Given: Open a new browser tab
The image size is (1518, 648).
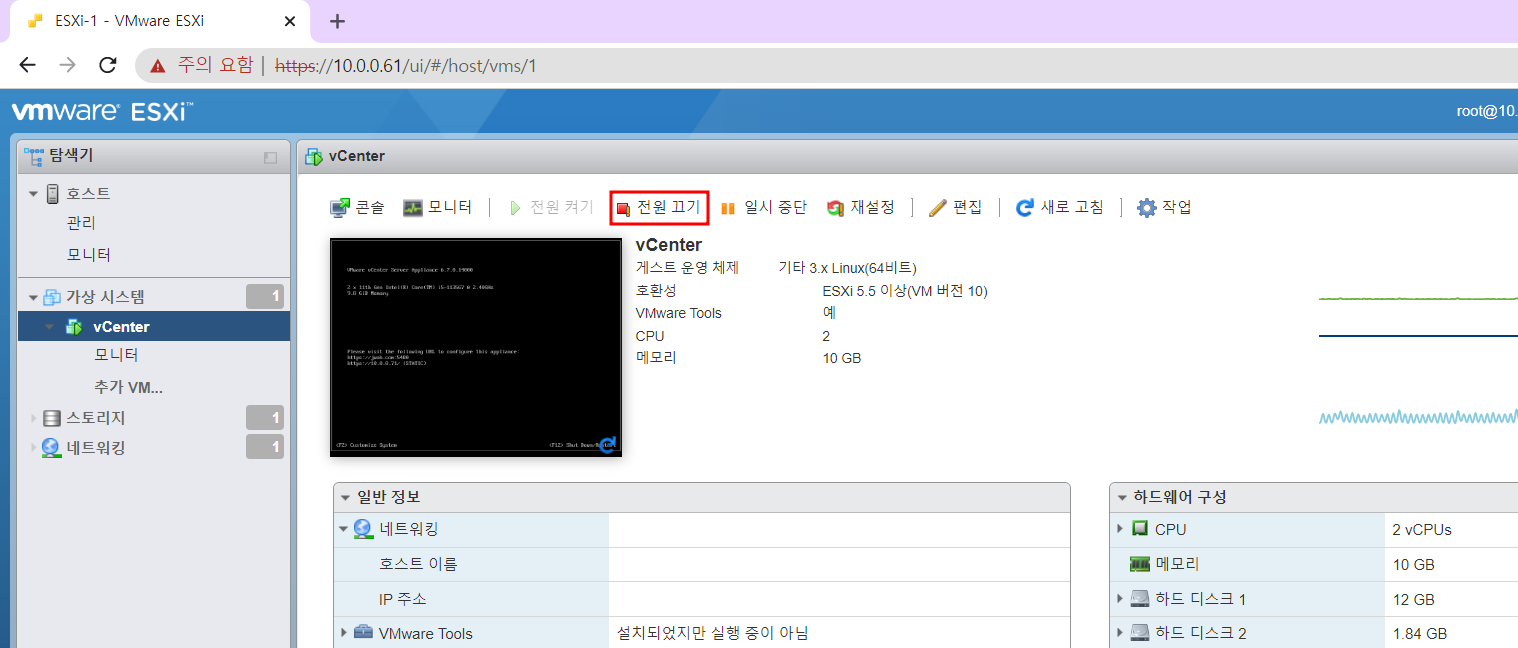Looking at the screenshot, I should (337, 21).
